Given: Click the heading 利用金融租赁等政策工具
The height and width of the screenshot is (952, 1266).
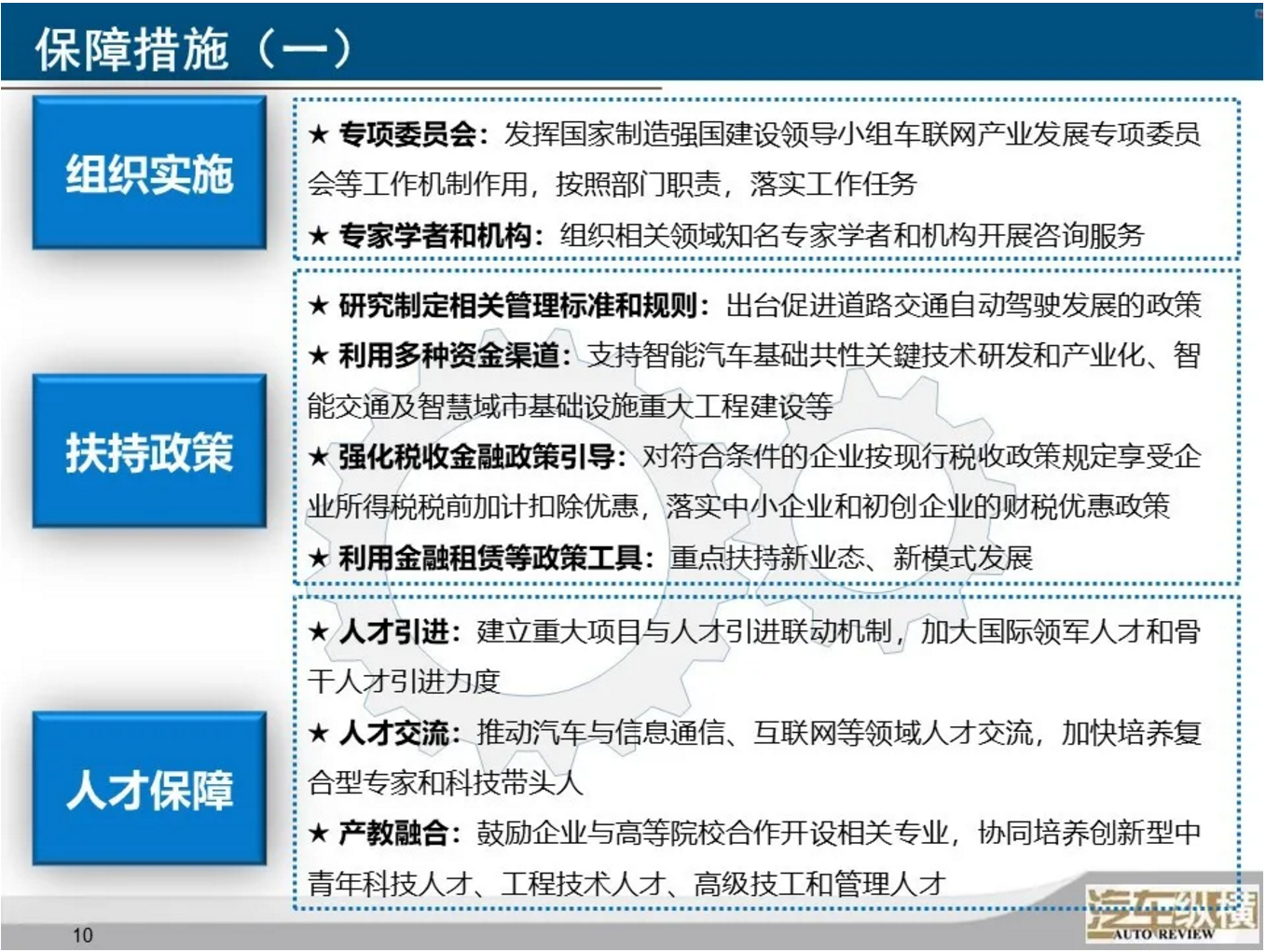Looking at the screenshot, I should tap(490, 558).
